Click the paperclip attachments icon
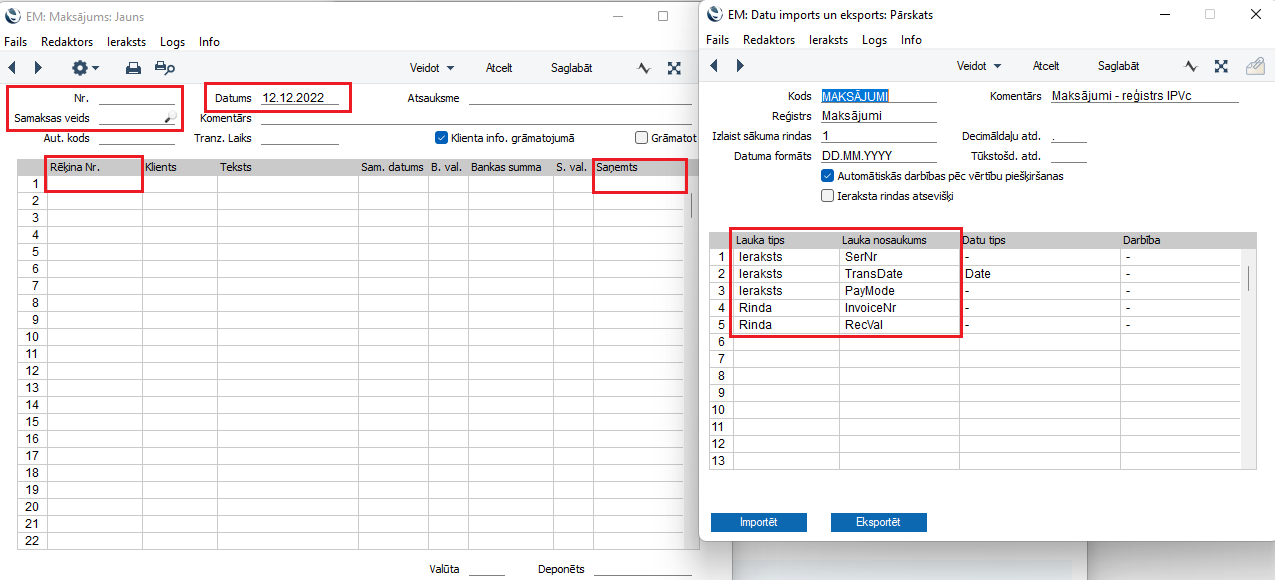The height and width of the screenshot is (580, 1275). (x=1254, y=66)
